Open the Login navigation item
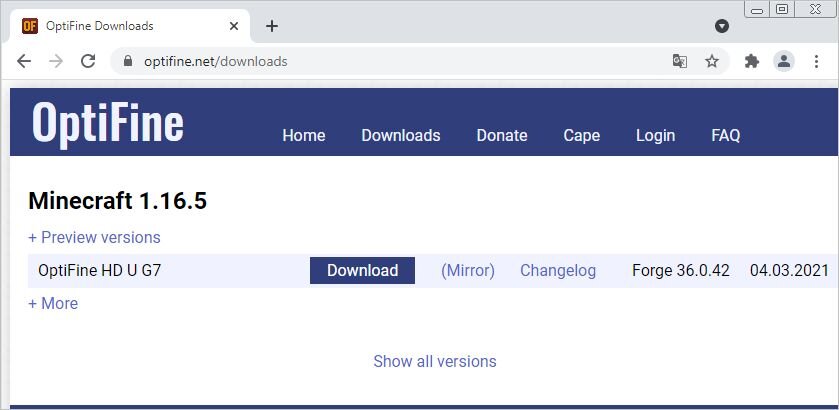This screenshot has height=410, width=839. coord(655,135)
